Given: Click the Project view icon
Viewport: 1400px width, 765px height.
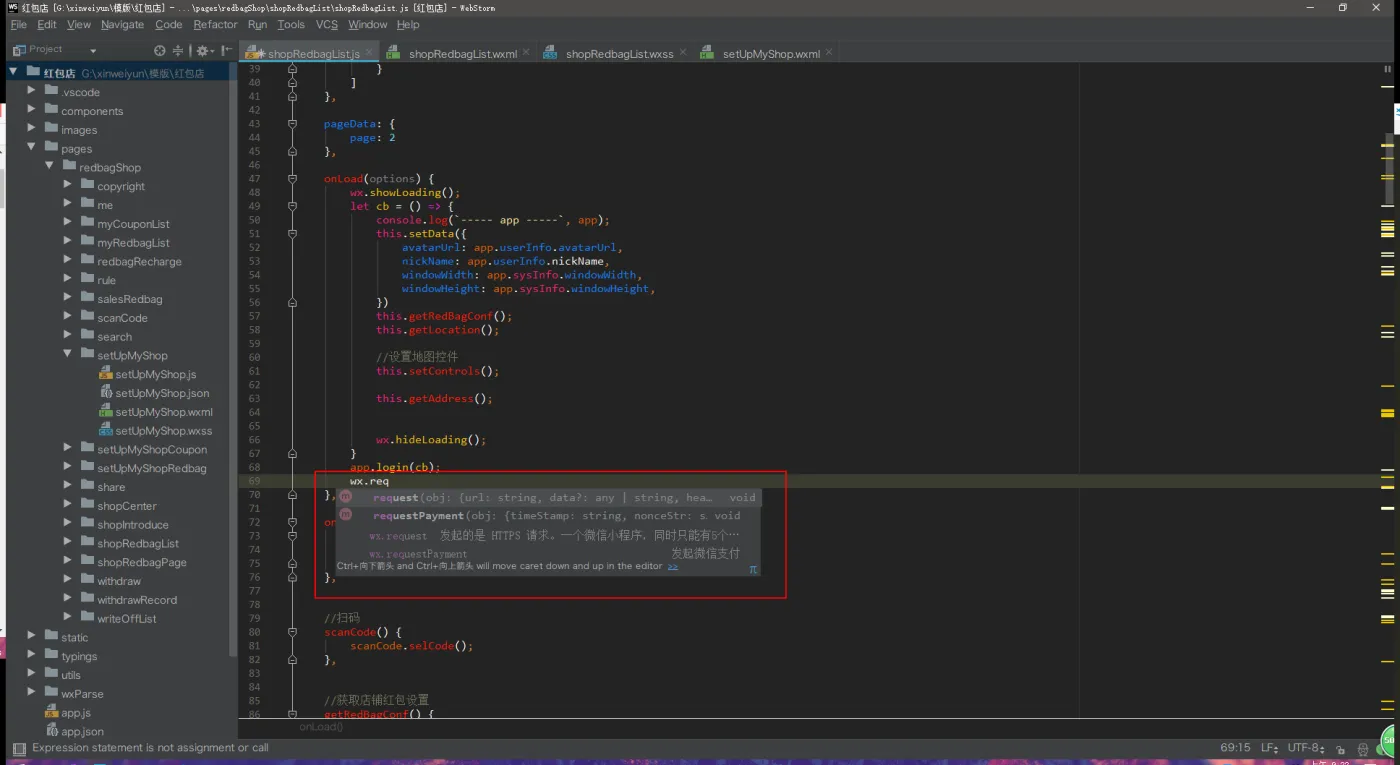Looking at the screenshot, I should [x=19, y=50].
